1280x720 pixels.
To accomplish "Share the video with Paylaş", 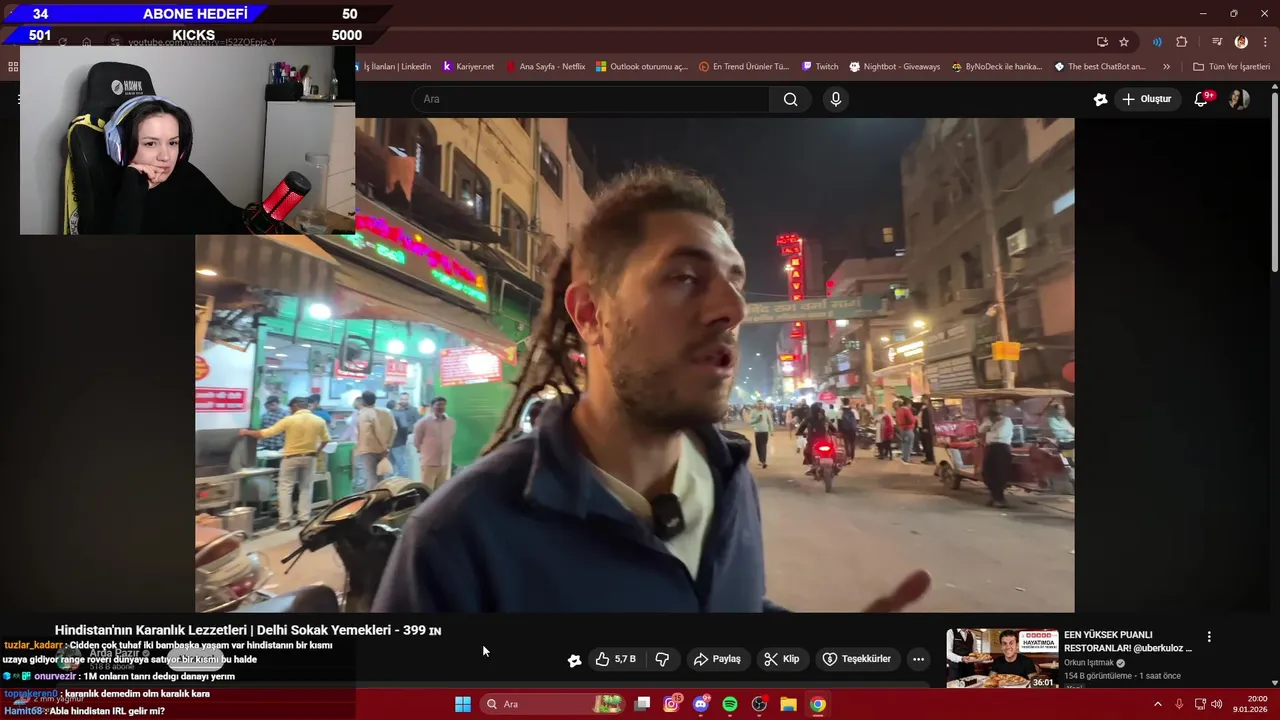I will (717, 659).
